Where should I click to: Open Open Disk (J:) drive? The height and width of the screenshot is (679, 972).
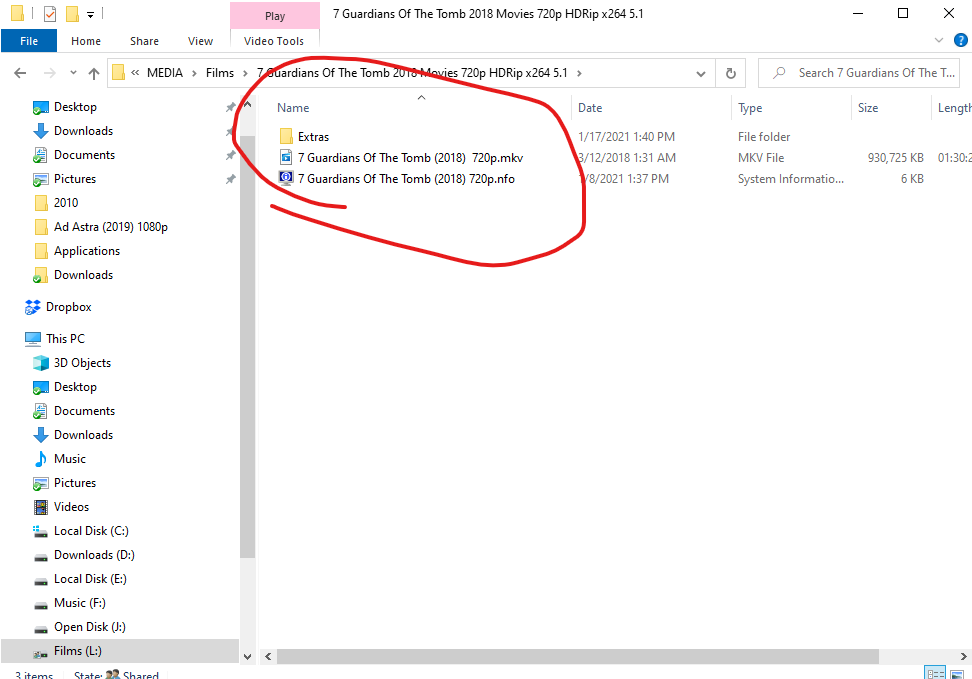[x=89, y=627]
